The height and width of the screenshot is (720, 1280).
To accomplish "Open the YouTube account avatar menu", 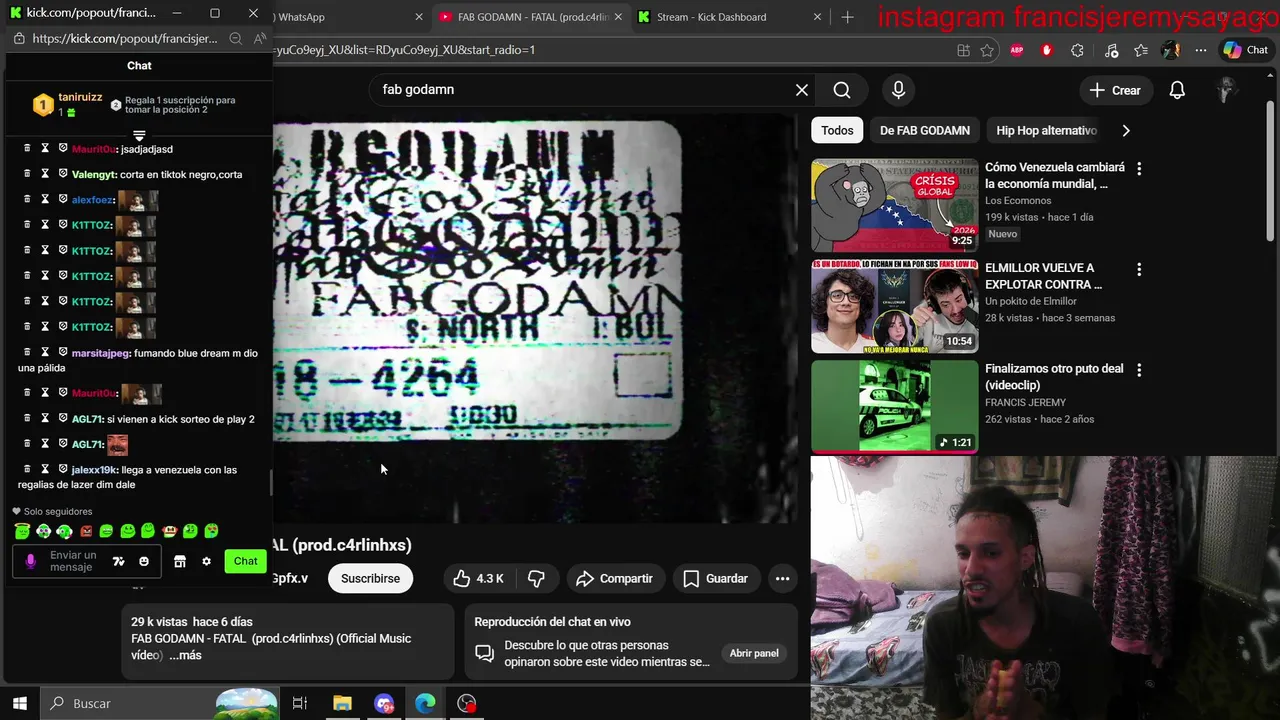I will [1226, 90].
